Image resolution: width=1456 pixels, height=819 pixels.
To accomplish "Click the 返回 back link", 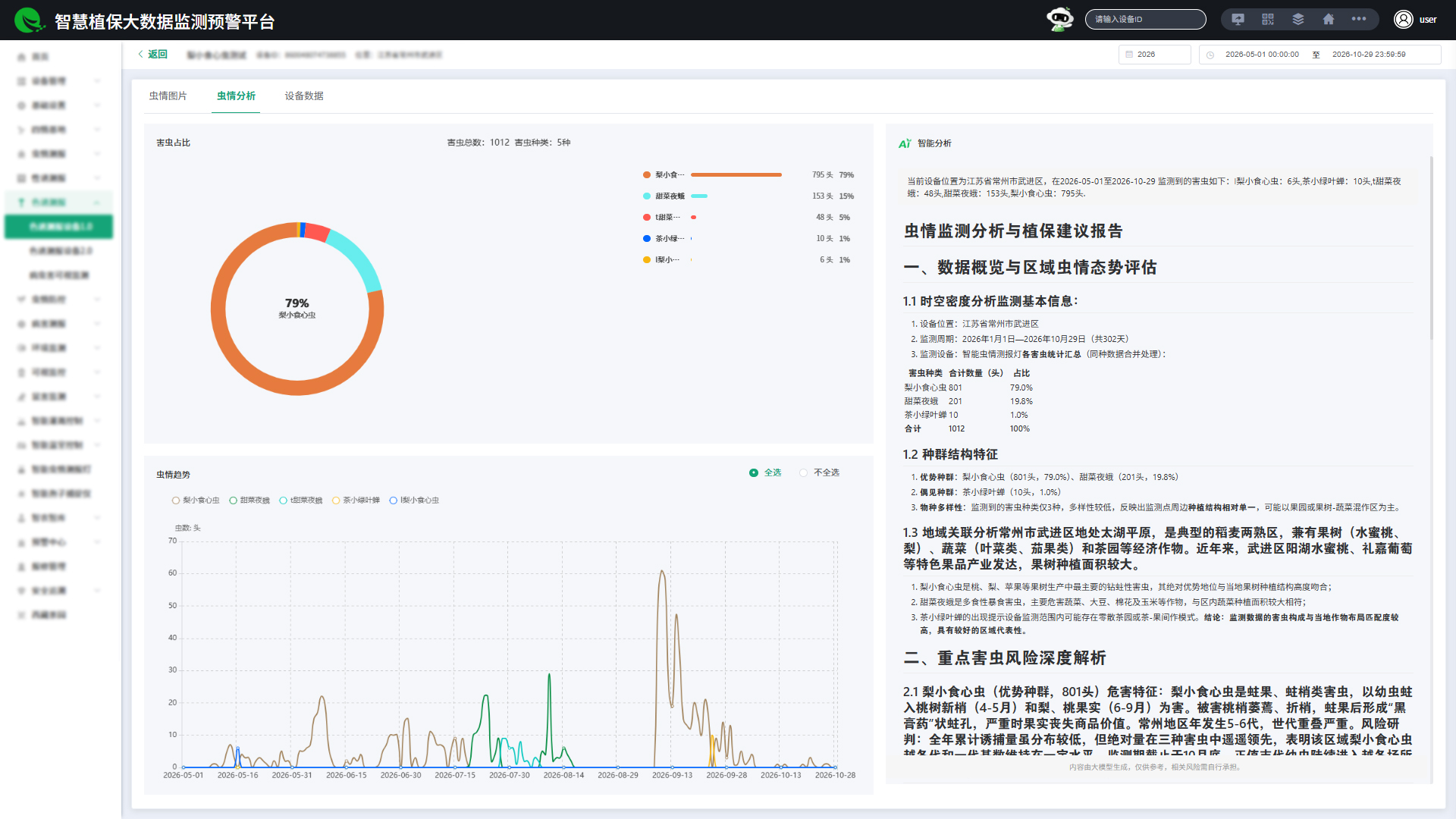I will [152, 55].
